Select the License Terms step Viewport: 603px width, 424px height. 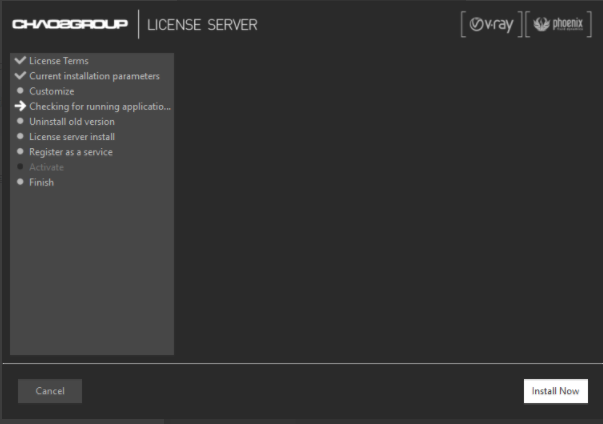click(59, 61)
